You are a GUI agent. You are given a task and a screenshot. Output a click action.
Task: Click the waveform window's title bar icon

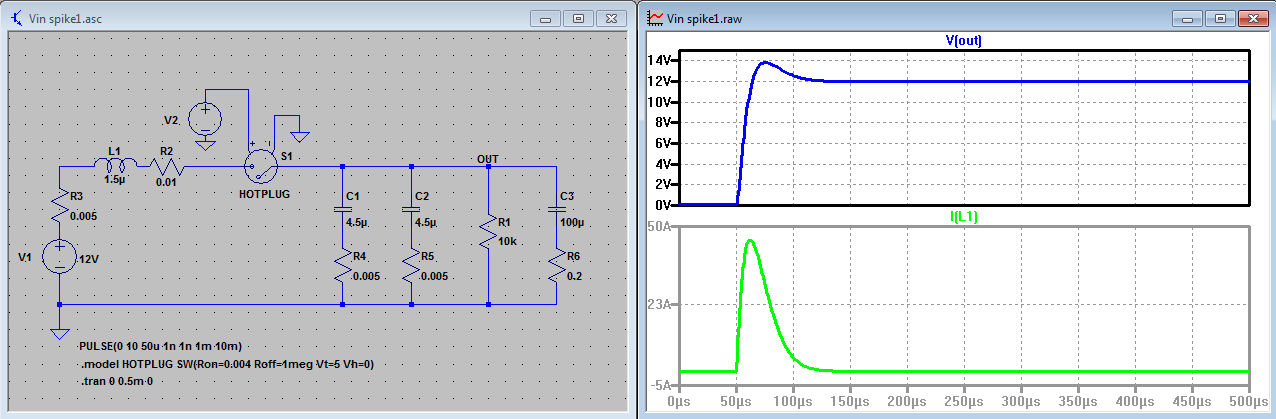(x=655, y=18)
